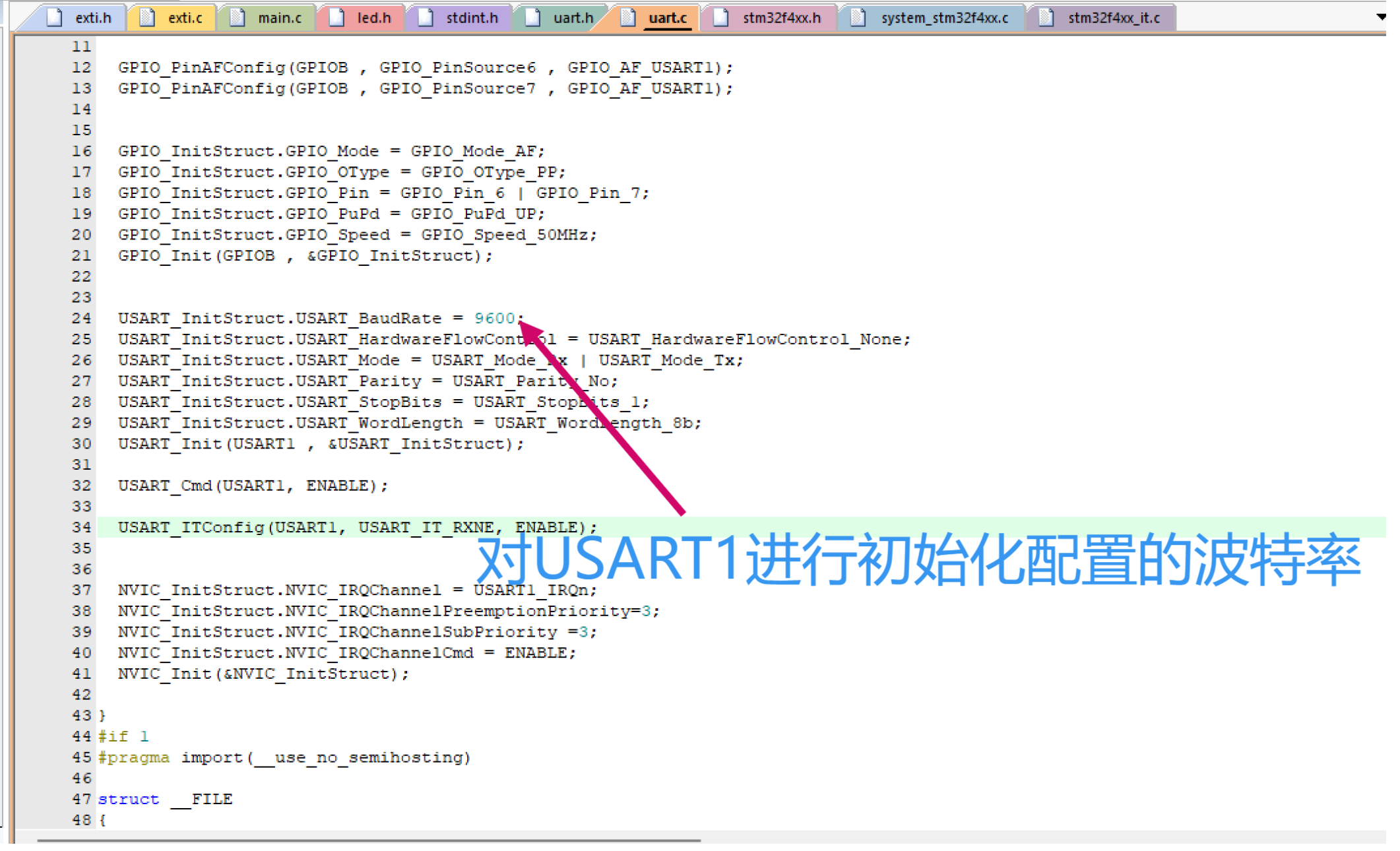Click NVIC_IRQChannelSubPriority on line 39

point(421,632)
